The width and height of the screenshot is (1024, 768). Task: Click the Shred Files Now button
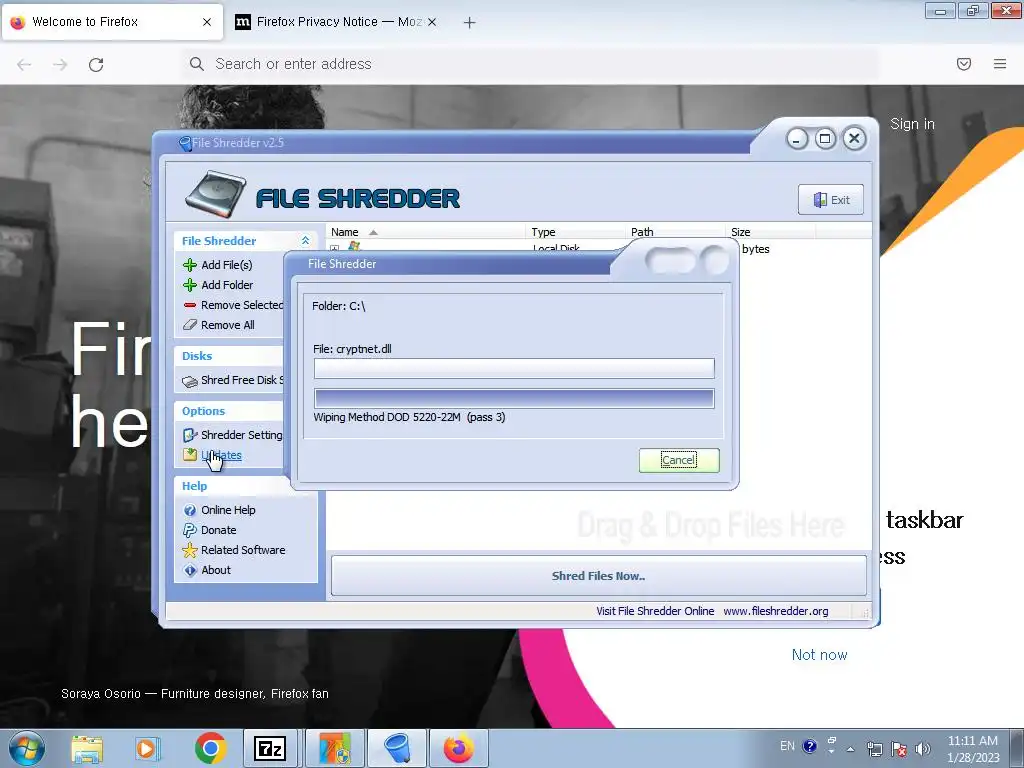(598, 576)
